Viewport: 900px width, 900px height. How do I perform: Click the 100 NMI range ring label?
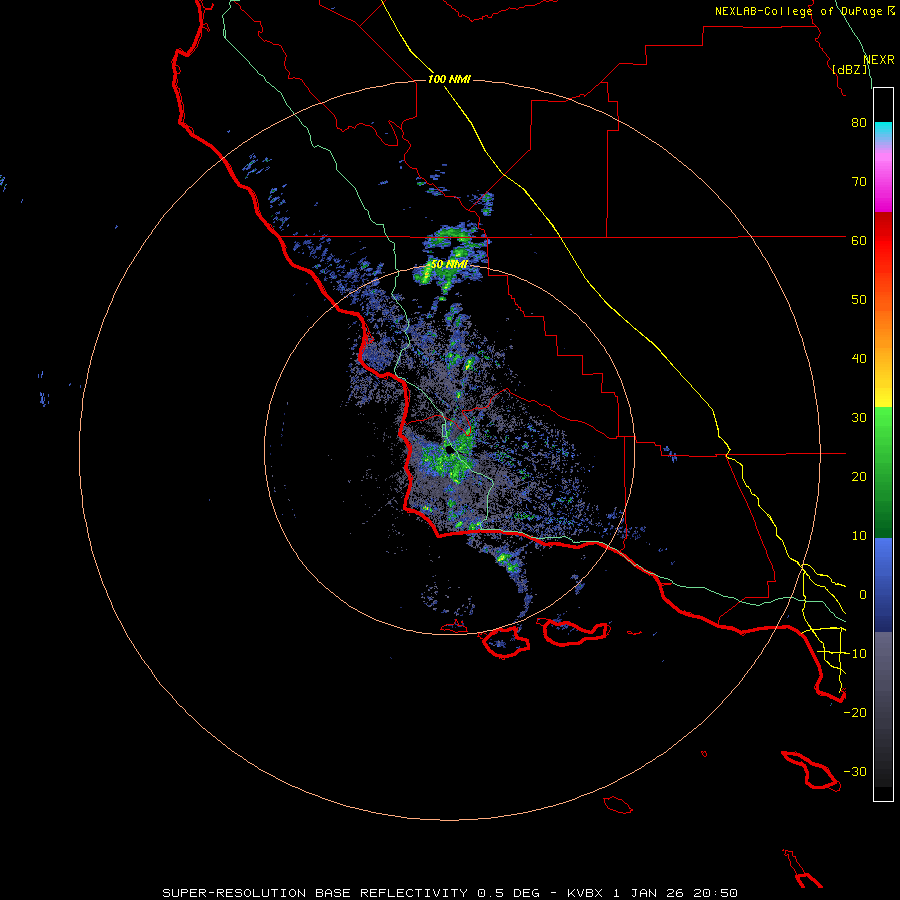[449, 79]
